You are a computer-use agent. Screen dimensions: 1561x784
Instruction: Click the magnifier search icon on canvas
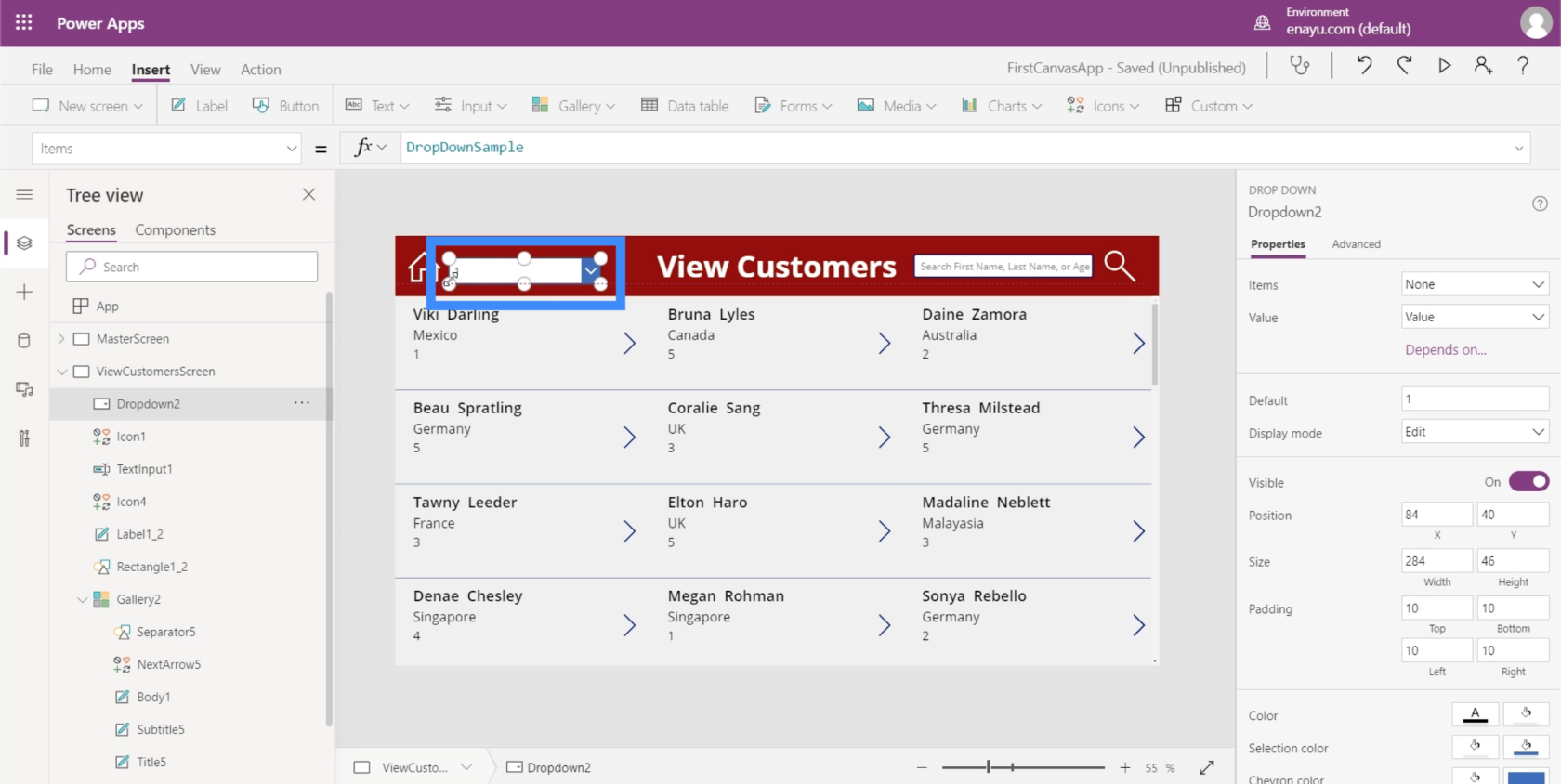[x=1120, y=266]
